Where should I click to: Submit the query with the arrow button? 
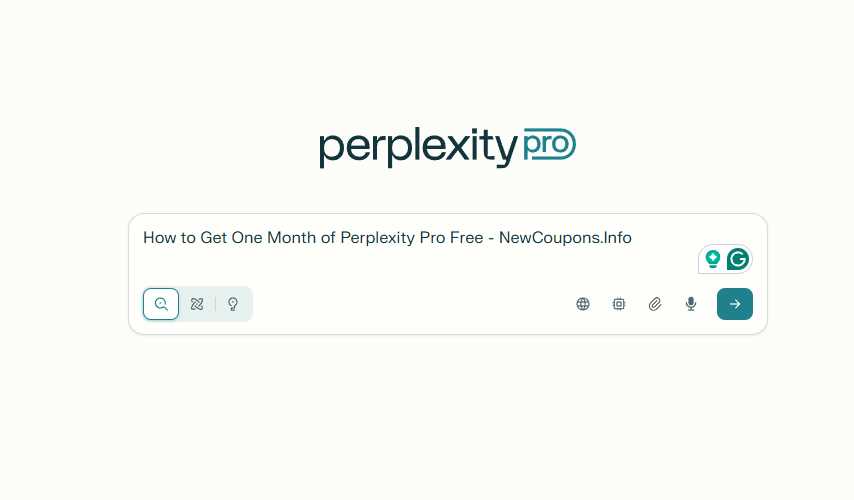tap(735, 304)
